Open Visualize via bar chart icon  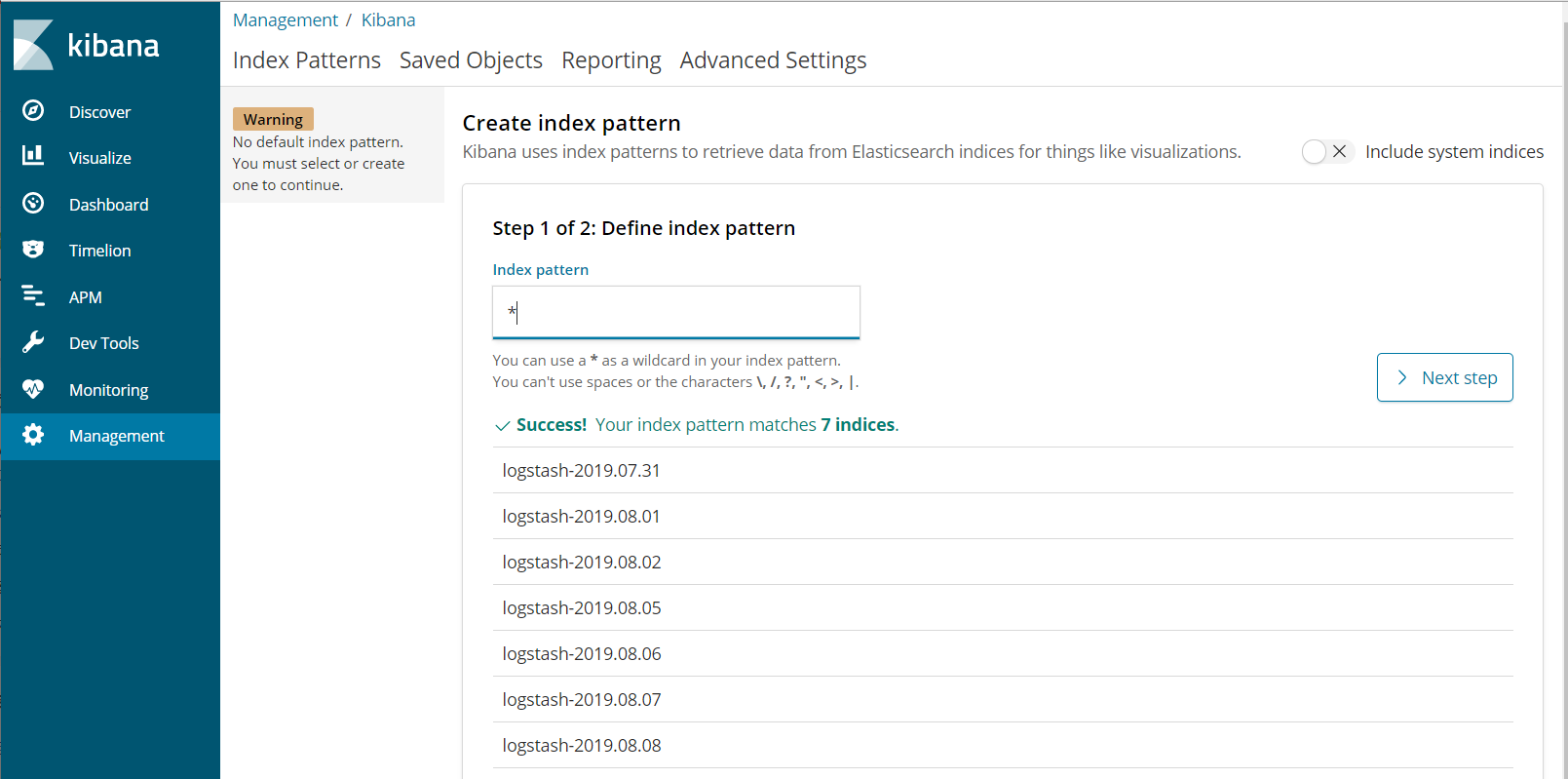(33, 155)
